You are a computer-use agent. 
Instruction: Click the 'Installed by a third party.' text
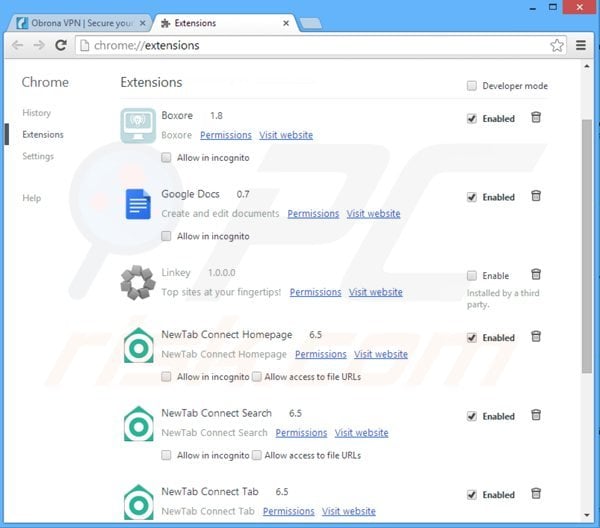(x=503, y=299)
